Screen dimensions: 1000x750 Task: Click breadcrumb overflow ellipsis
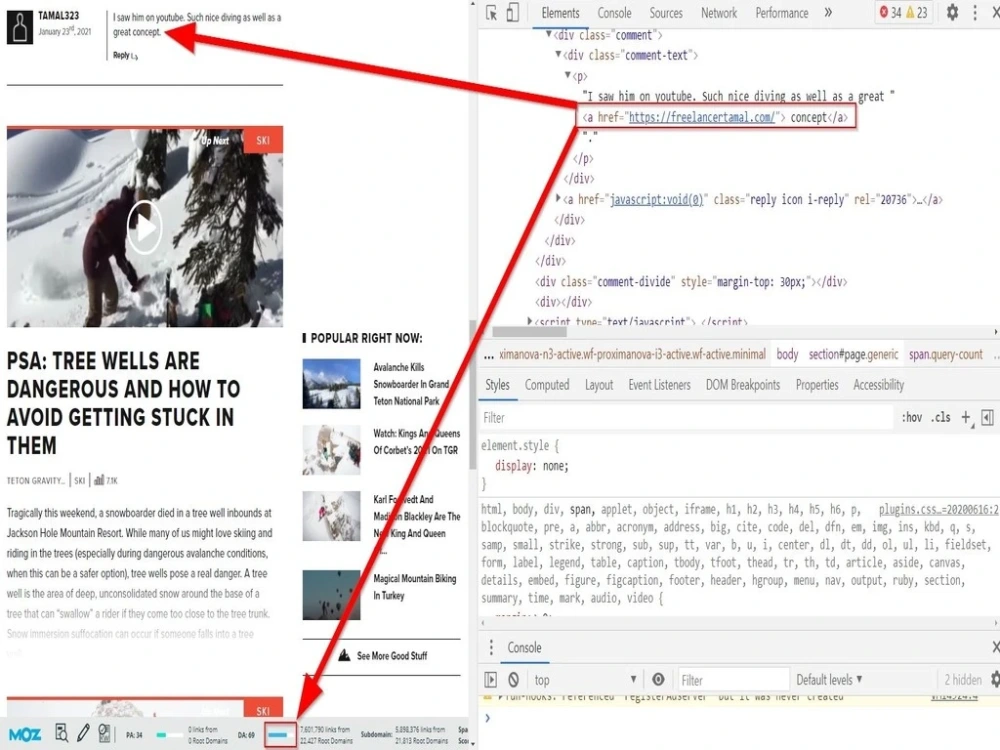(x=489, y=356)
